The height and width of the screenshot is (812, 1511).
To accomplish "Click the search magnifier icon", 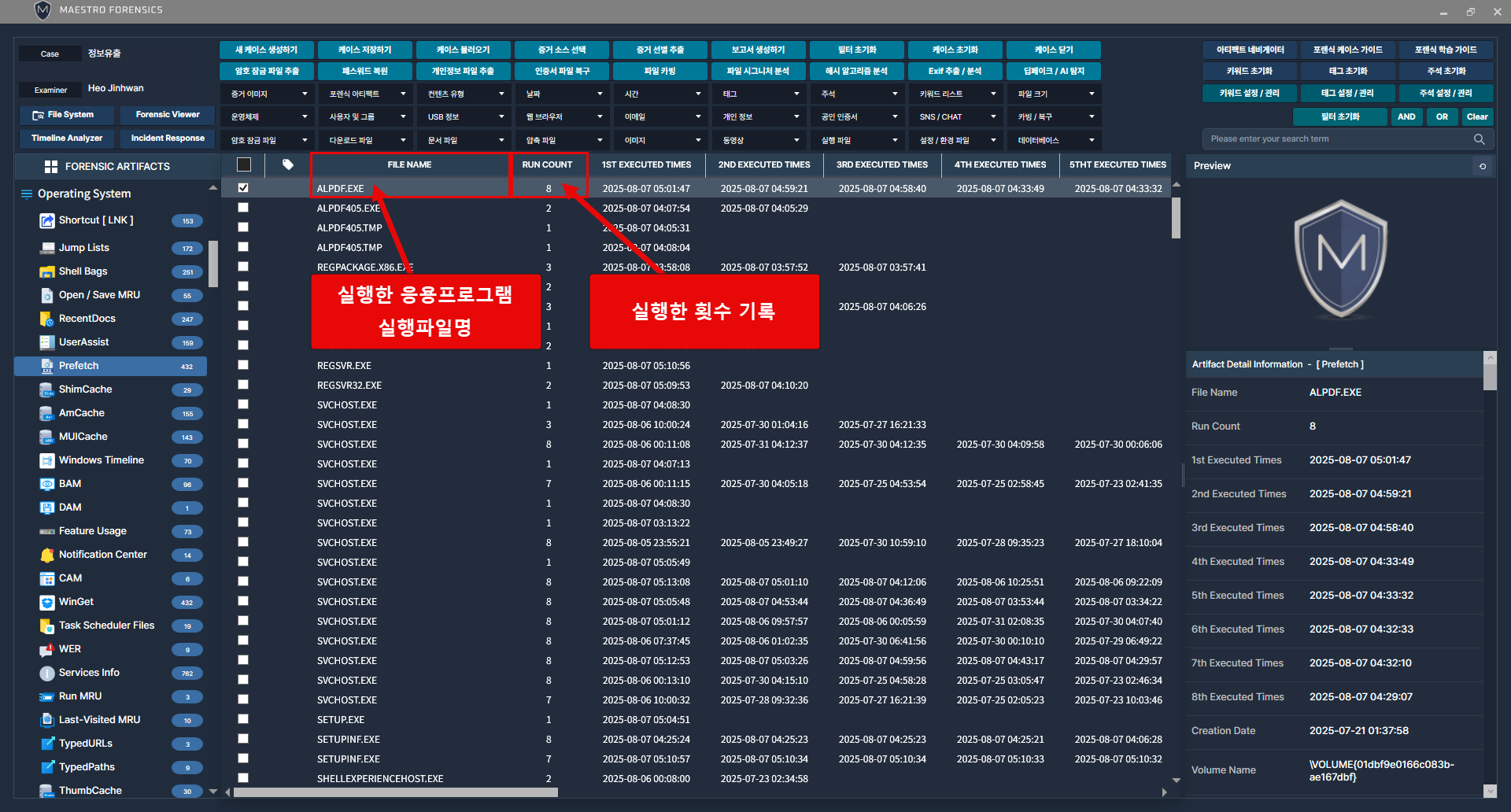I will (x=1479, y=139).
